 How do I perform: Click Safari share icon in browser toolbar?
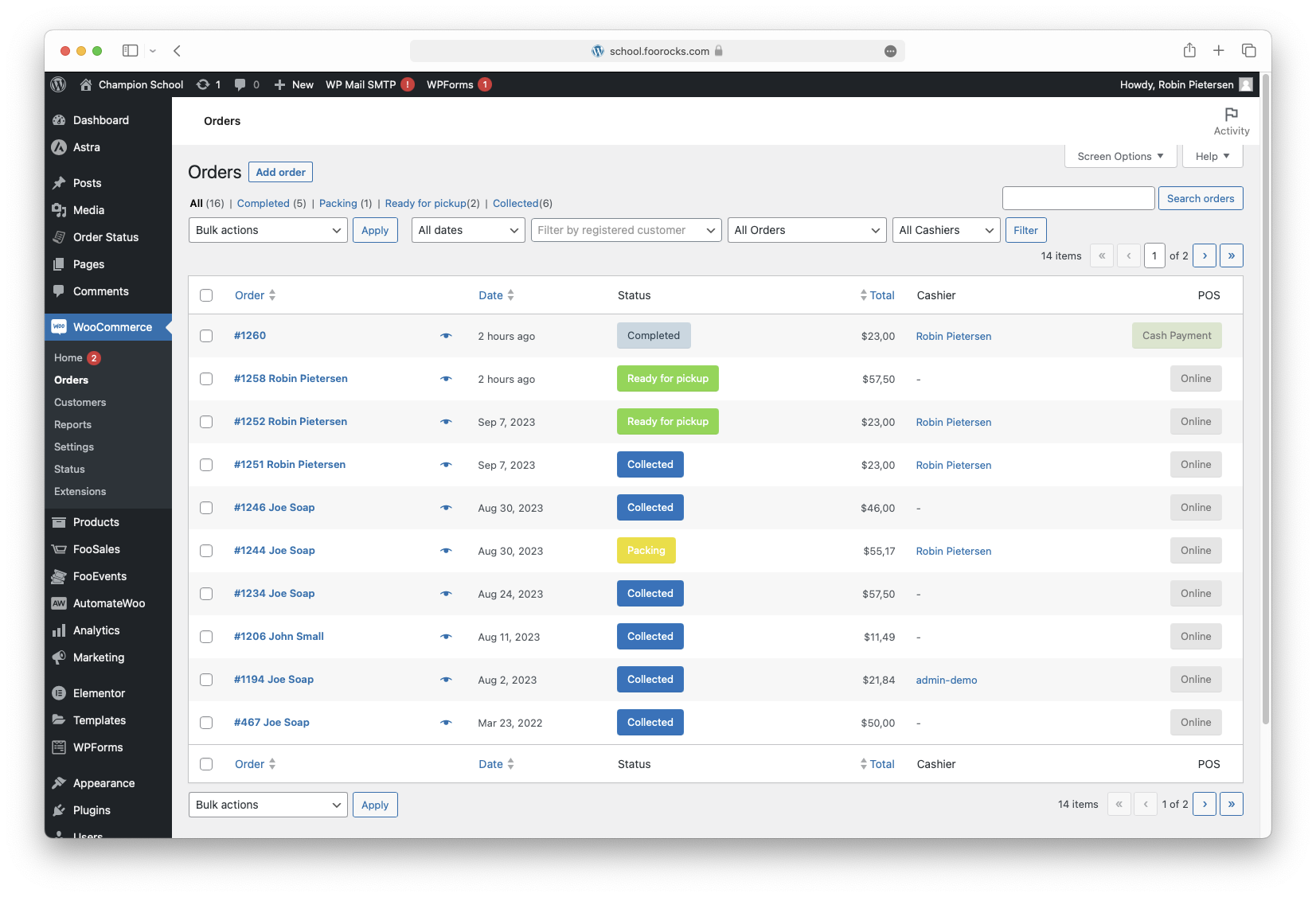[x=1189, y=50]
